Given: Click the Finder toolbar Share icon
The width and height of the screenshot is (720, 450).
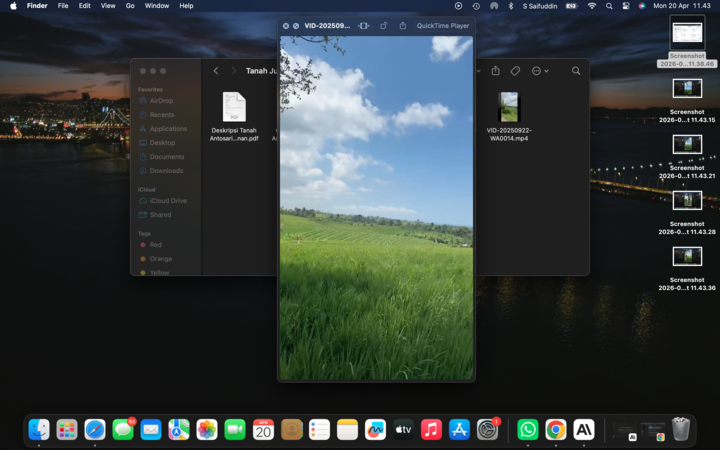Looking at the screenshot, I should (495, 71).
